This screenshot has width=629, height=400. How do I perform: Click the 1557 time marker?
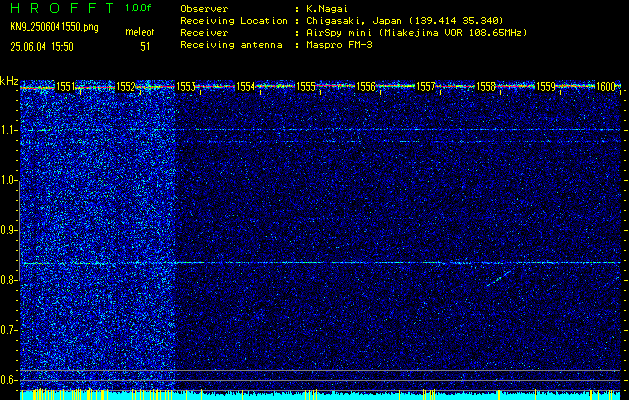(x=426, y=86)
